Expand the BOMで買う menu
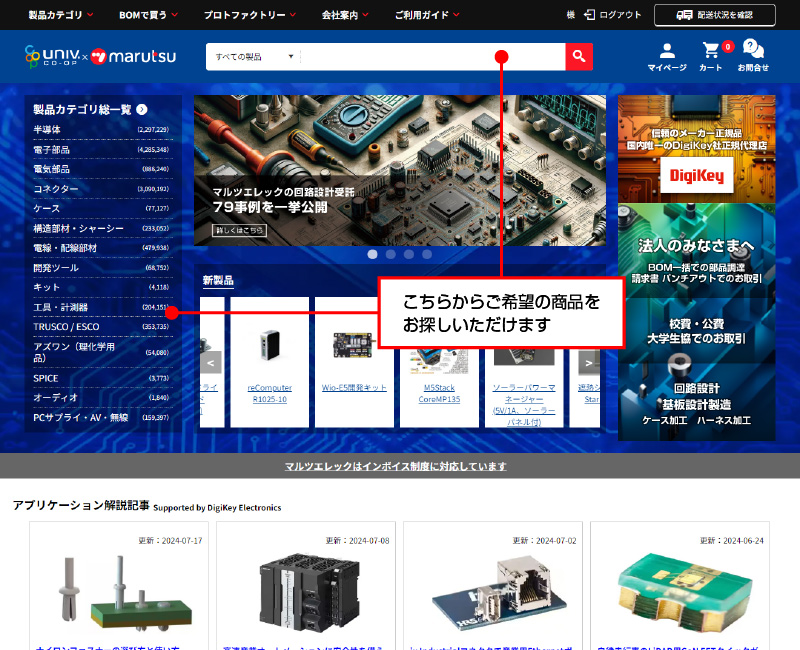This screenshot has height=650, width=800. click(x=148, y=15)
